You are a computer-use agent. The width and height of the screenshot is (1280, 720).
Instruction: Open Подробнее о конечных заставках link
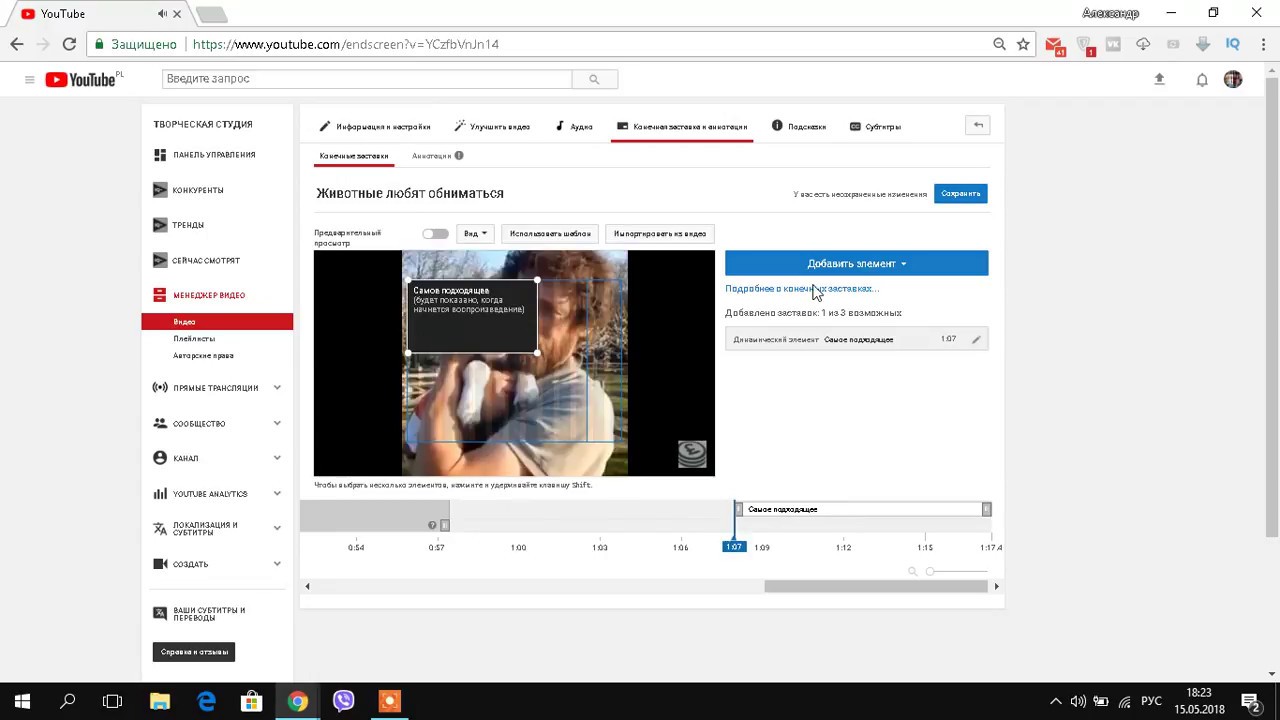pos(802,289)
